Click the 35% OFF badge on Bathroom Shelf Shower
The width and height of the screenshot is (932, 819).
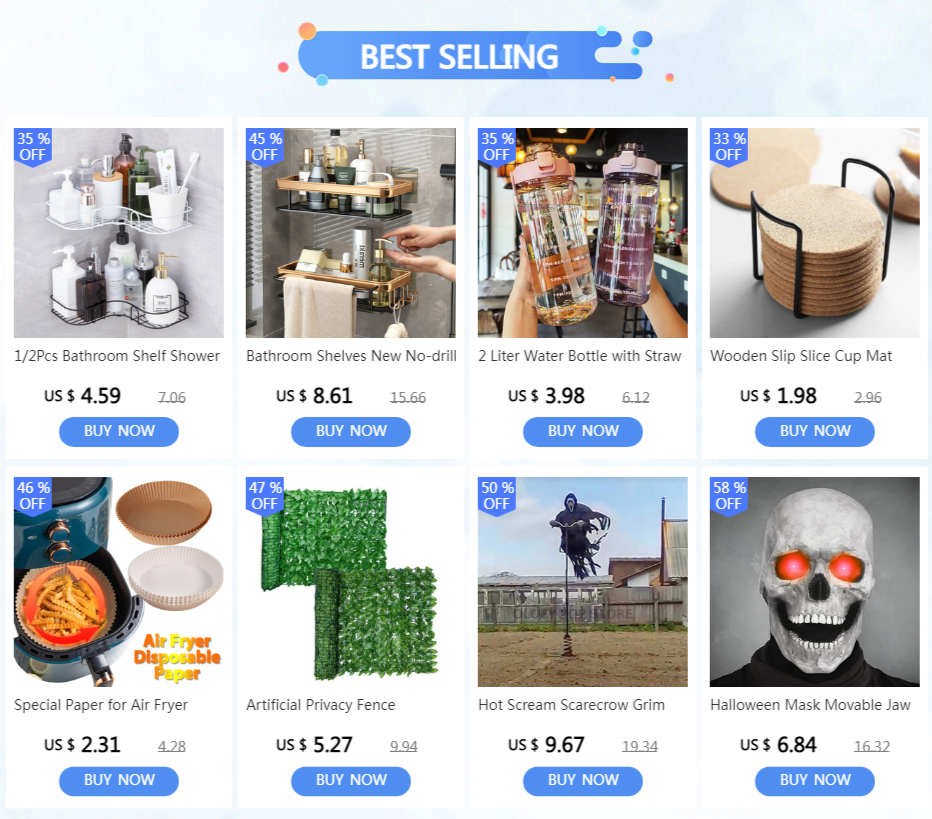(x=33, y=147)
